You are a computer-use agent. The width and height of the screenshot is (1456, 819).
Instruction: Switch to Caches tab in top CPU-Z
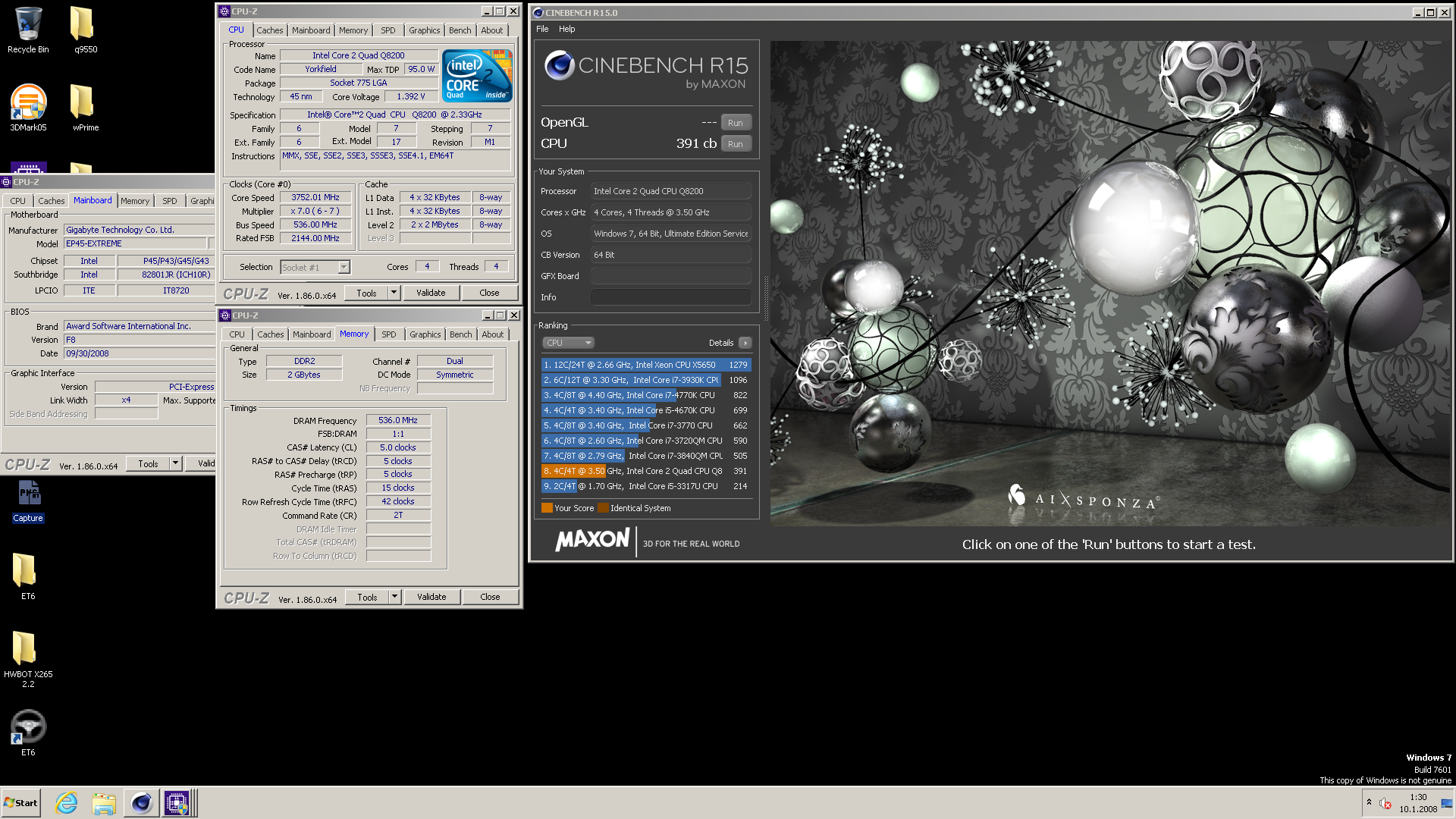tap(269, 30)
